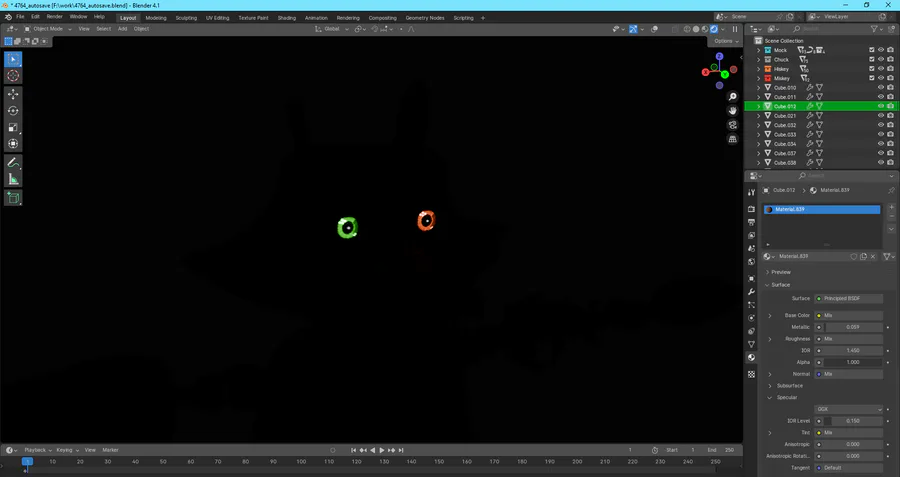
Task: Activate the Transform tool
Action: pyautogui.click(x=13, y=144)
